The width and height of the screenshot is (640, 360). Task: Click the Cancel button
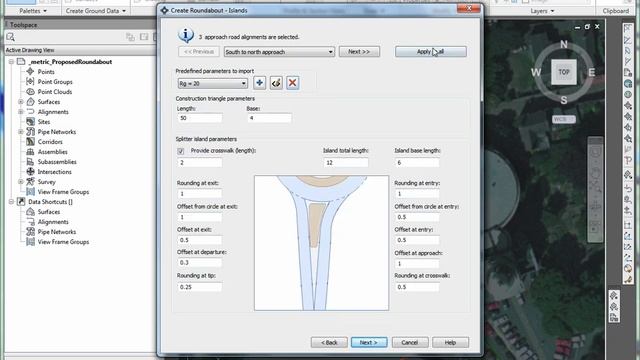click(410, 342)
